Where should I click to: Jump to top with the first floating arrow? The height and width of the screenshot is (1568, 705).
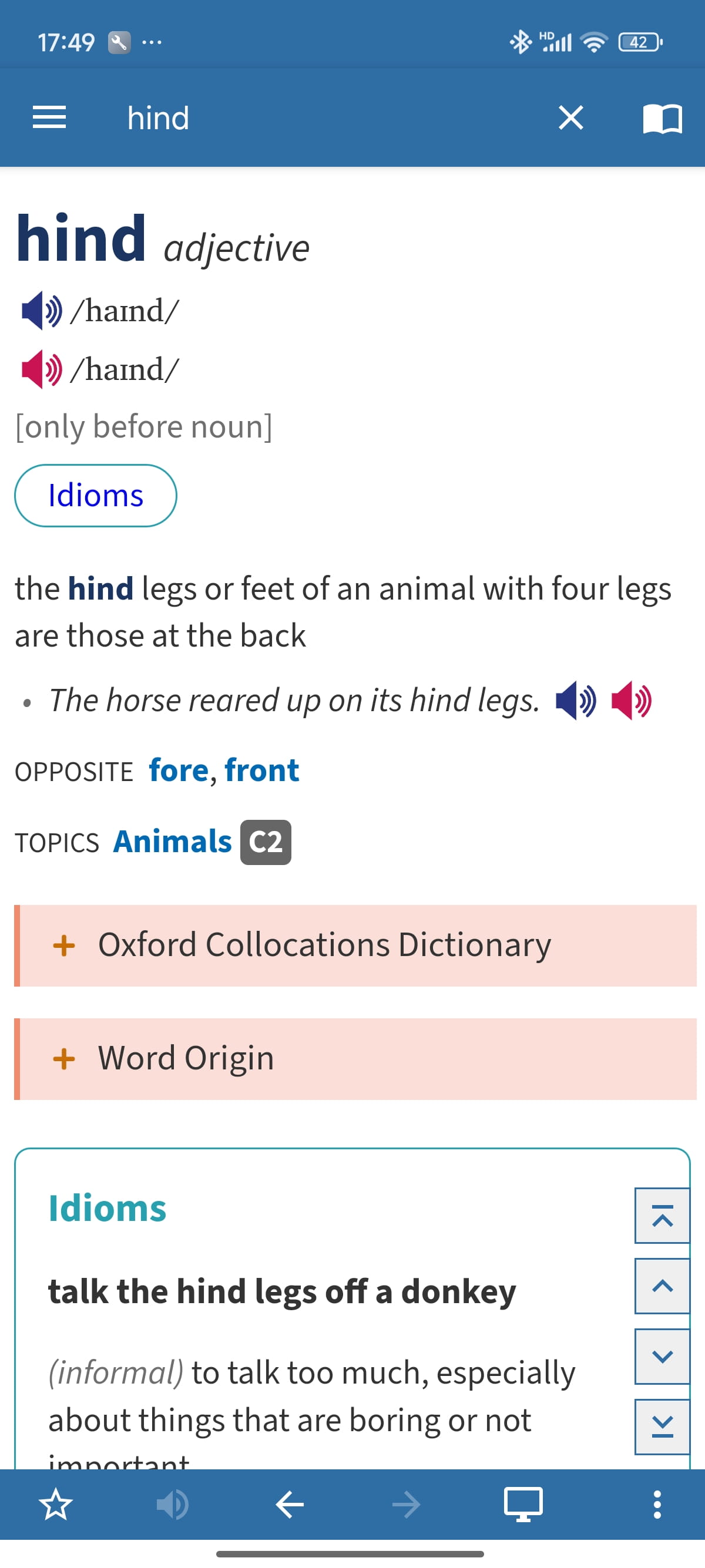662,1216
